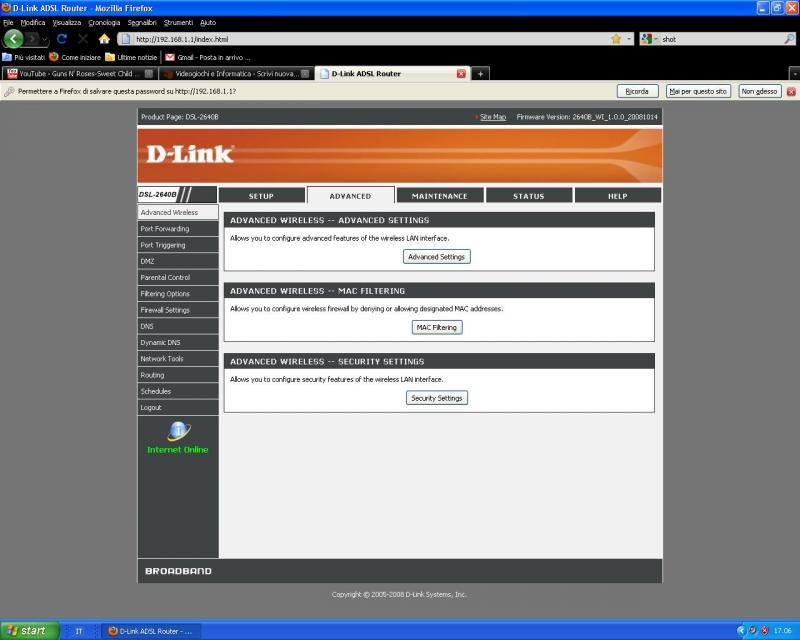Viewport: 800px width, 640px height.
Task: Open the tab list dropdown arrow
Action: (x=794, y=73)
